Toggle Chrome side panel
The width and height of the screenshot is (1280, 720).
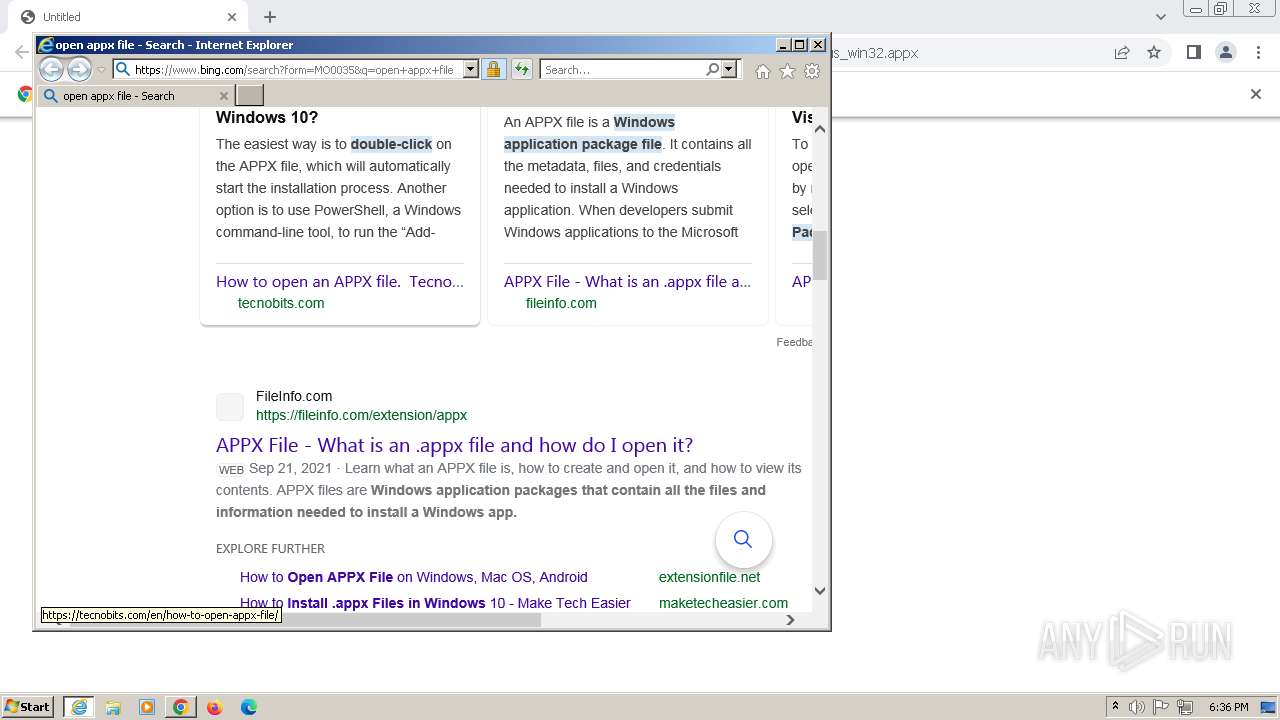(x=1193, y=53)
